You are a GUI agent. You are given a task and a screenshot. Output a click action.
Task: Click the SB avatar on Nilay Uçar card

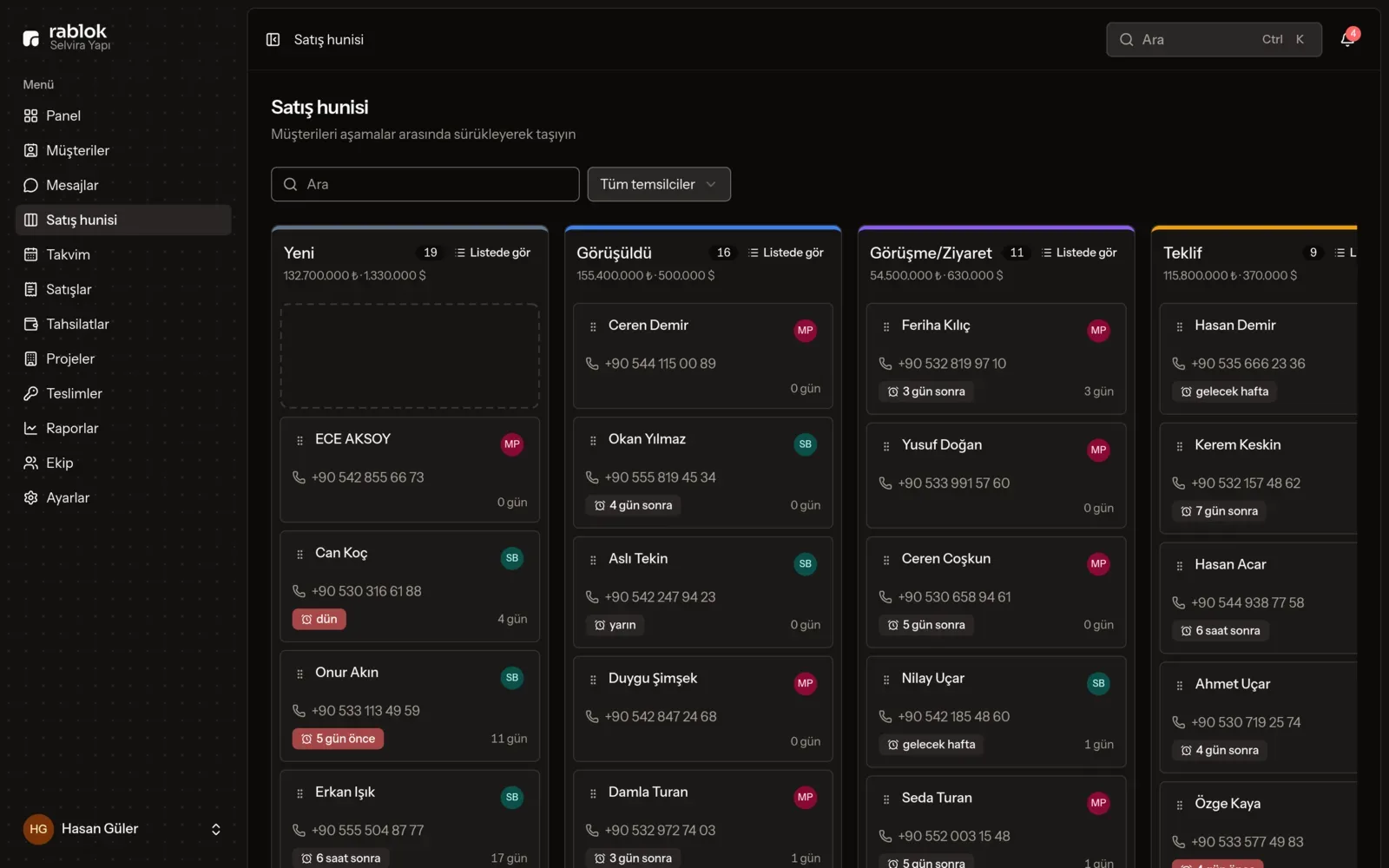click(1098, 684)
